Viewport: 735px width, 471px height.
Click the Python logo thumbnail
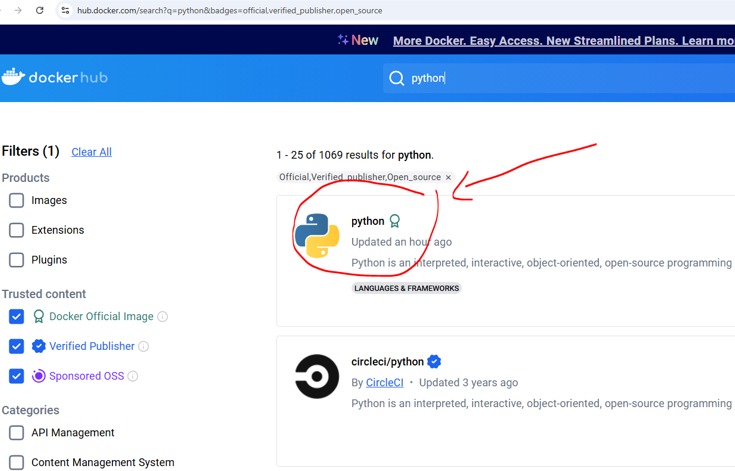(317, 236)
